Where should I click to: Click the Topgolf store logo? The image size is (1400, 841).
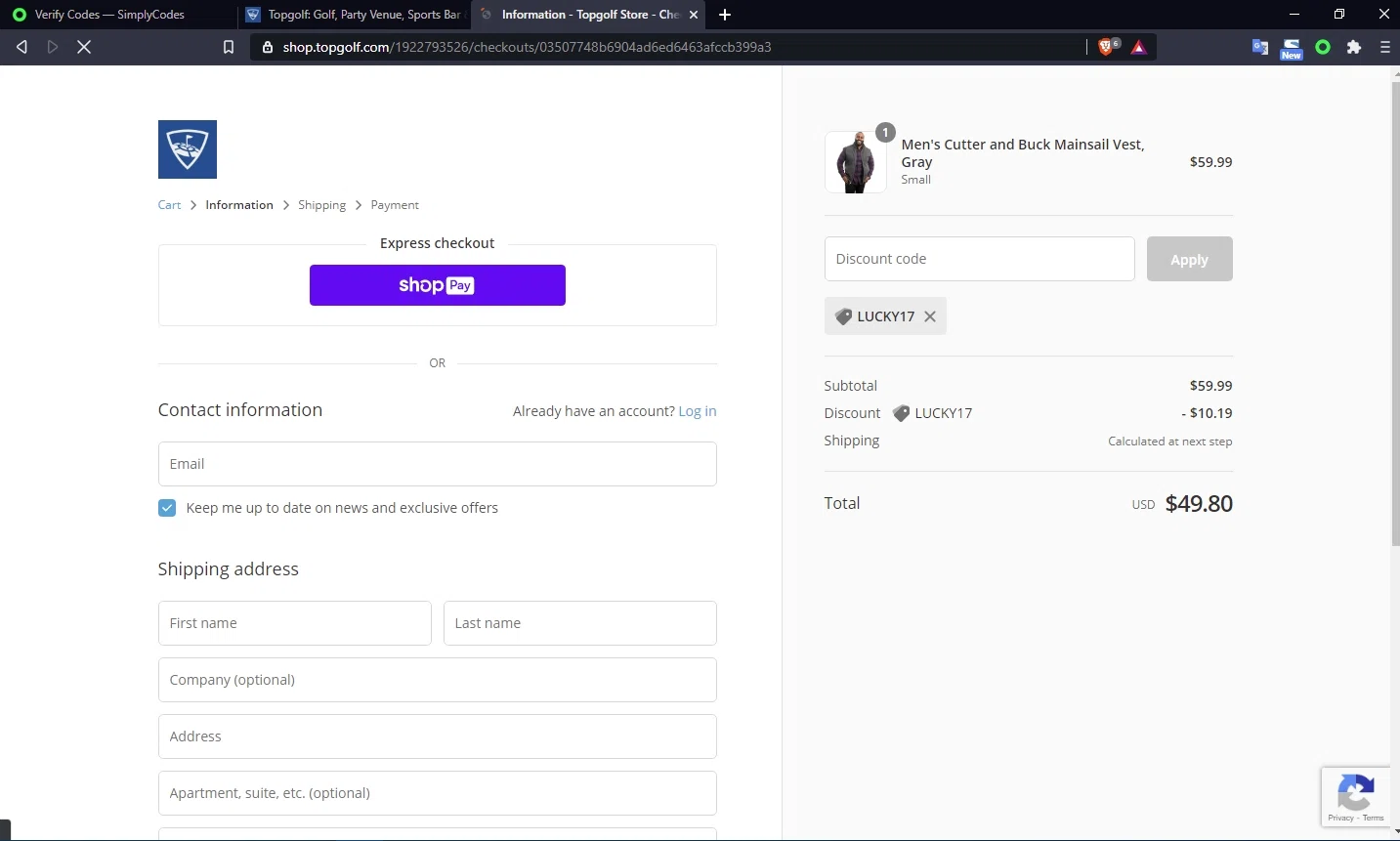[x=188, y=149]
